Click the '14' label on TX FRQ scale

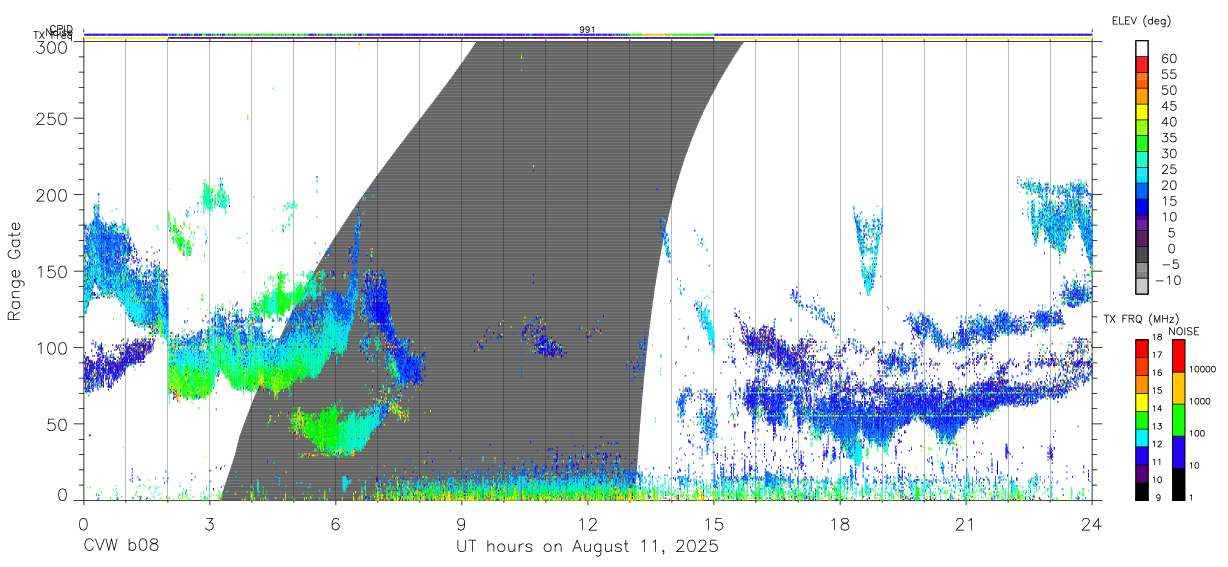coord(1159,408)
